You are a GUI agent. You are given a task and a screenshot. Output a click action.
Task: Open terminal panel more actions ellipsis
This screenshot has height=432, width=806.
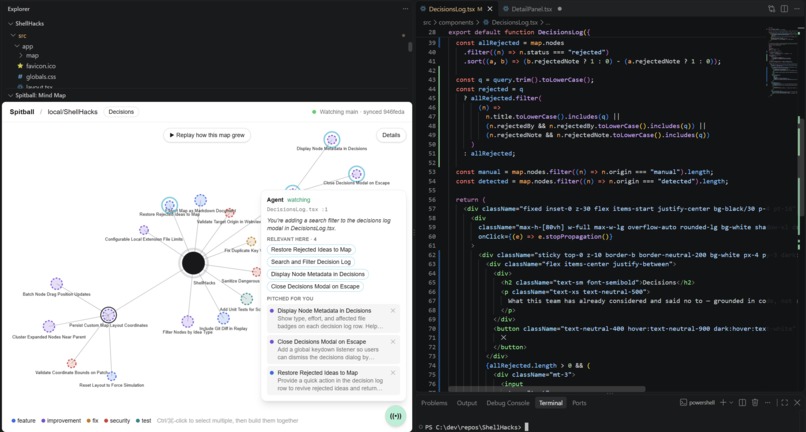(x=767, y=403)
